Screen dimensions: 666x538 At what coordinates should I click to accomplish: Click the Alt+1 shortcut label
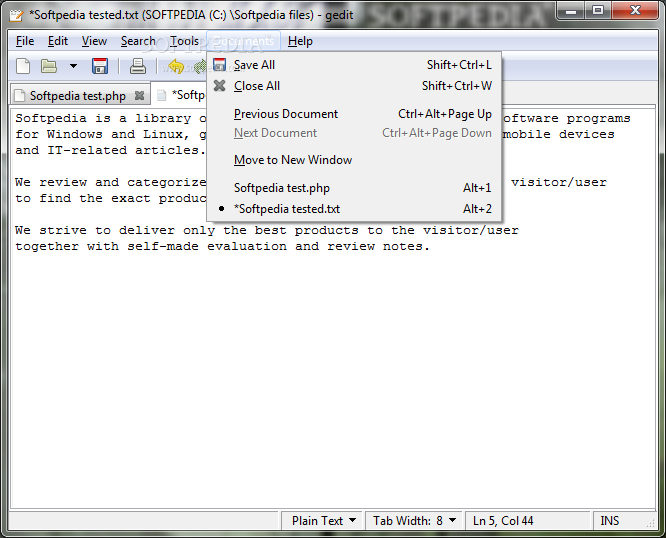click(x=477, y=188)
